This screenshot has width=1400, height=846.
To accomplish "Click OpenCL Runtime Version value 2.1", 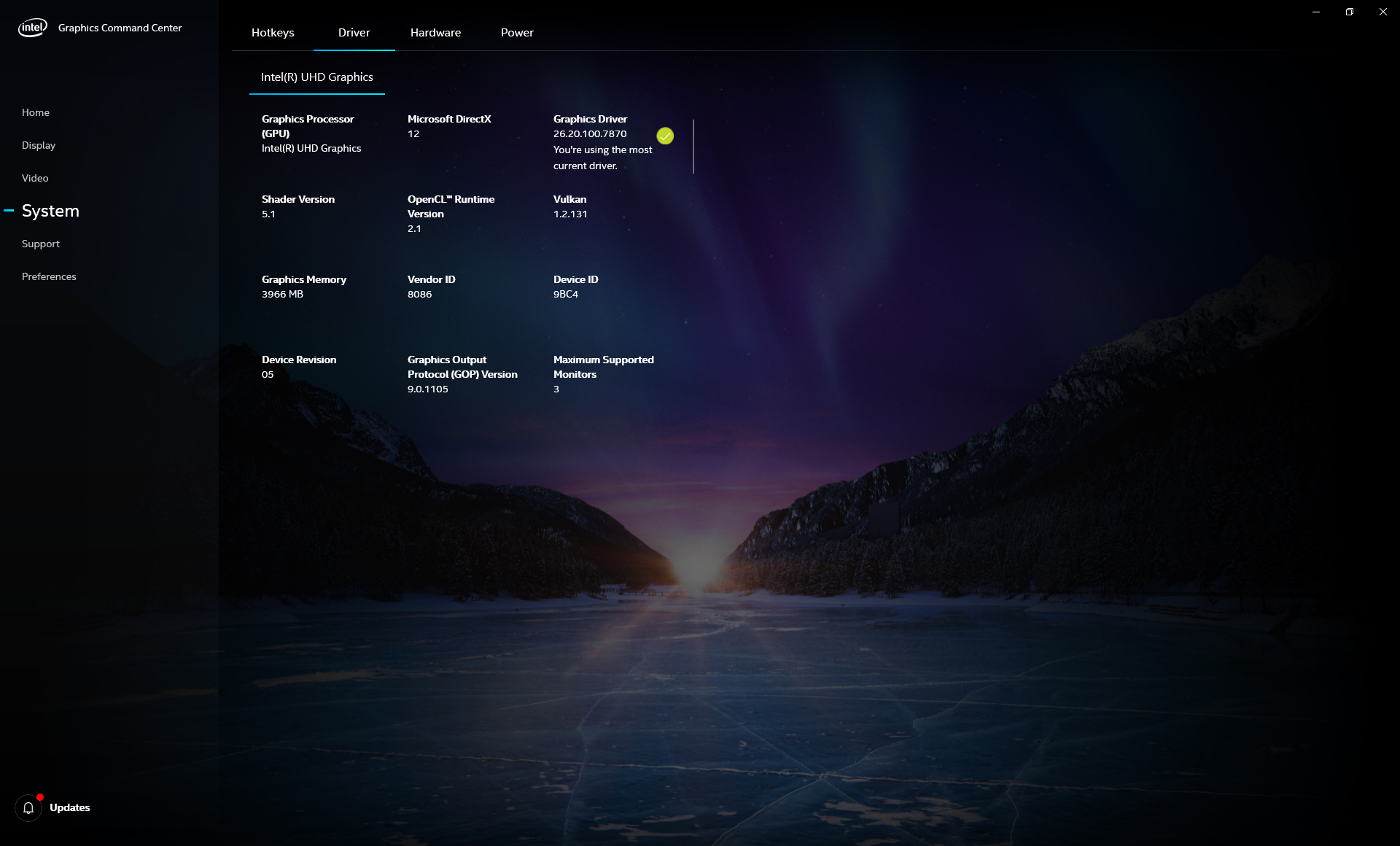I will coord(414,228).
